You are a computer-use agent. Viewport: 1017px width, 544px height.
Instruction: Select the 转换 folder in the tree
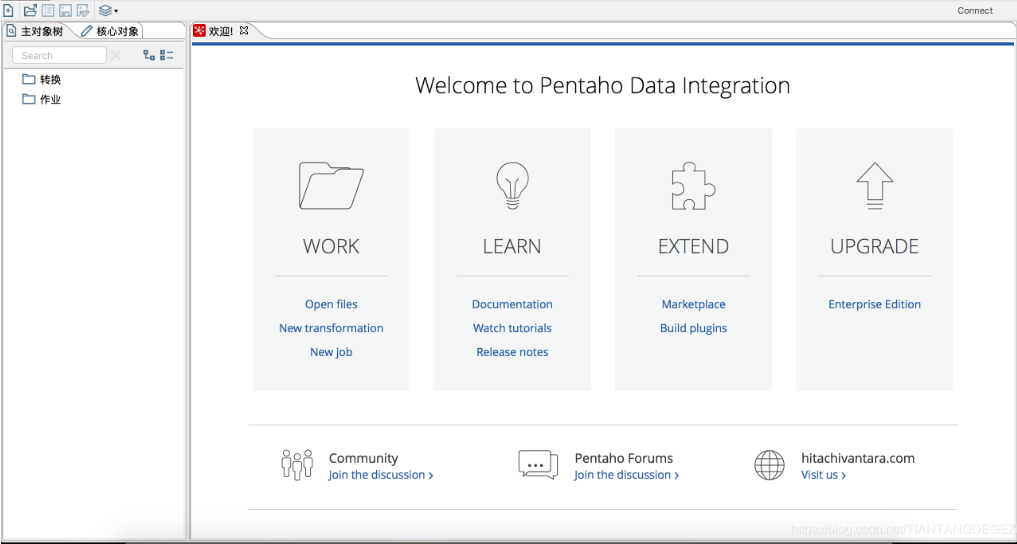tap(42, 79)
